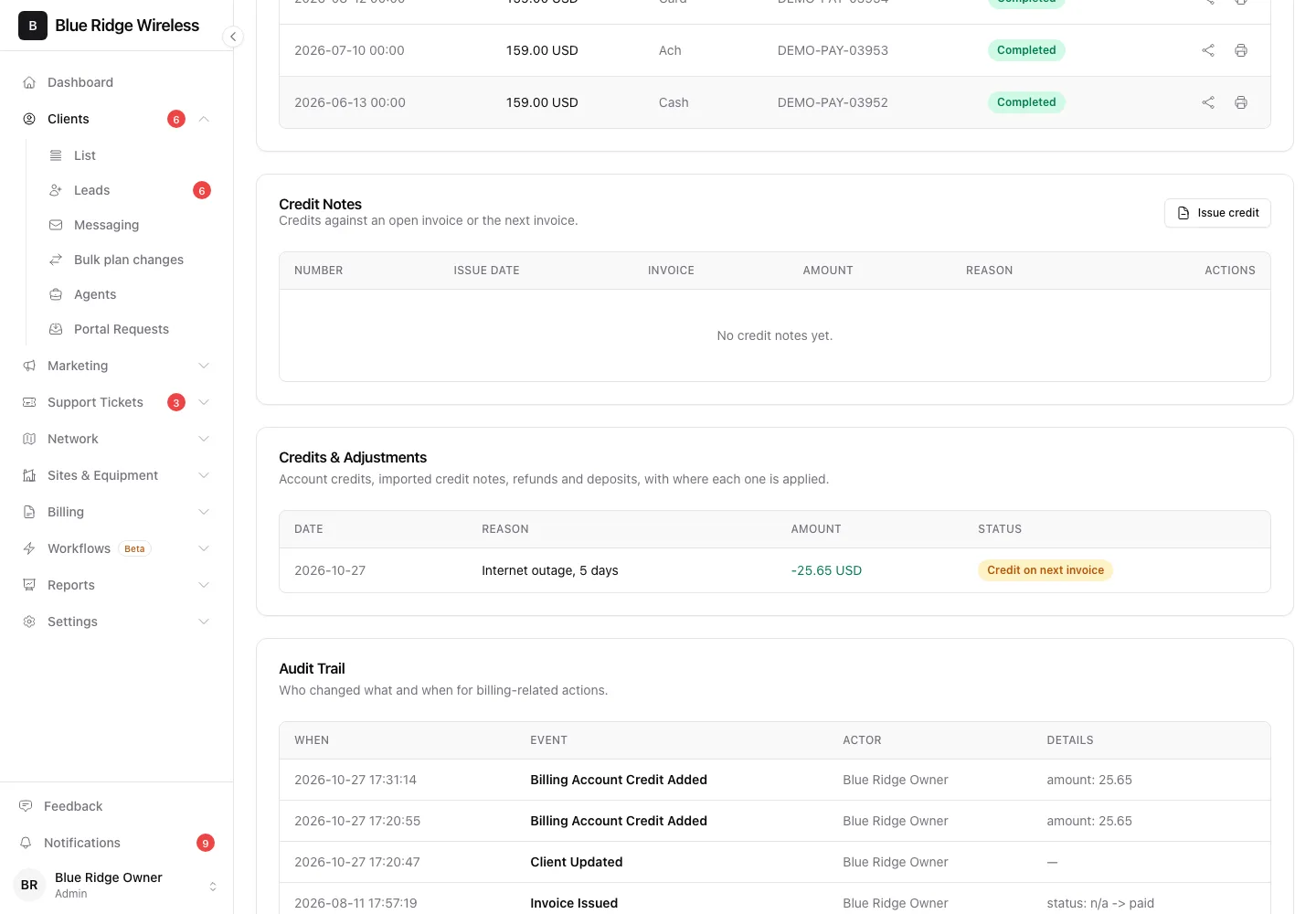Collapse the Clients menu section
Screen dimensions: 1316x914
(204, 119)
